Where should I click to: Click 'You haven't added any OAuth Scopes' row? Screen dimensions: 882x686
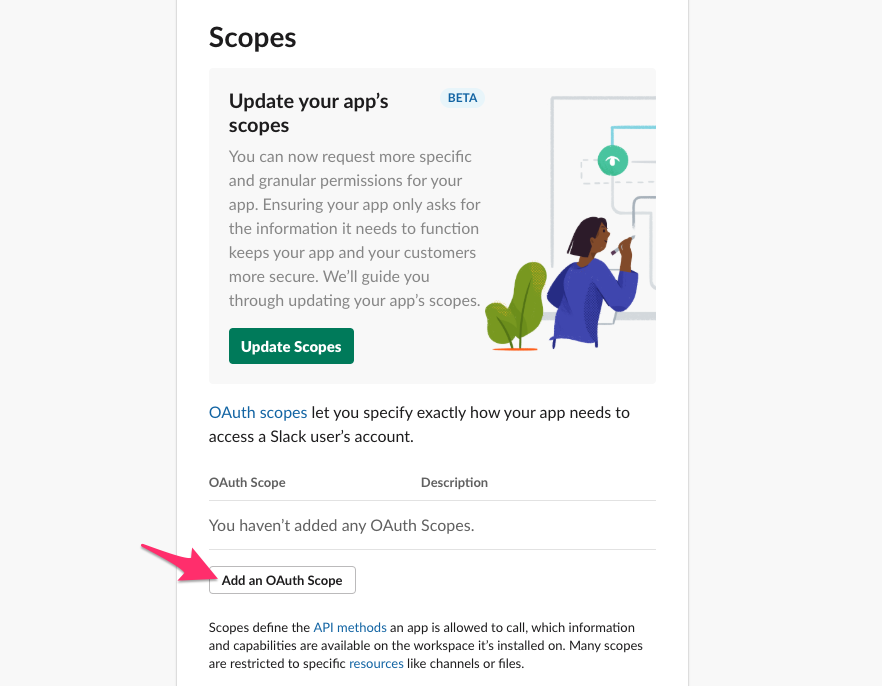(432, 525)
